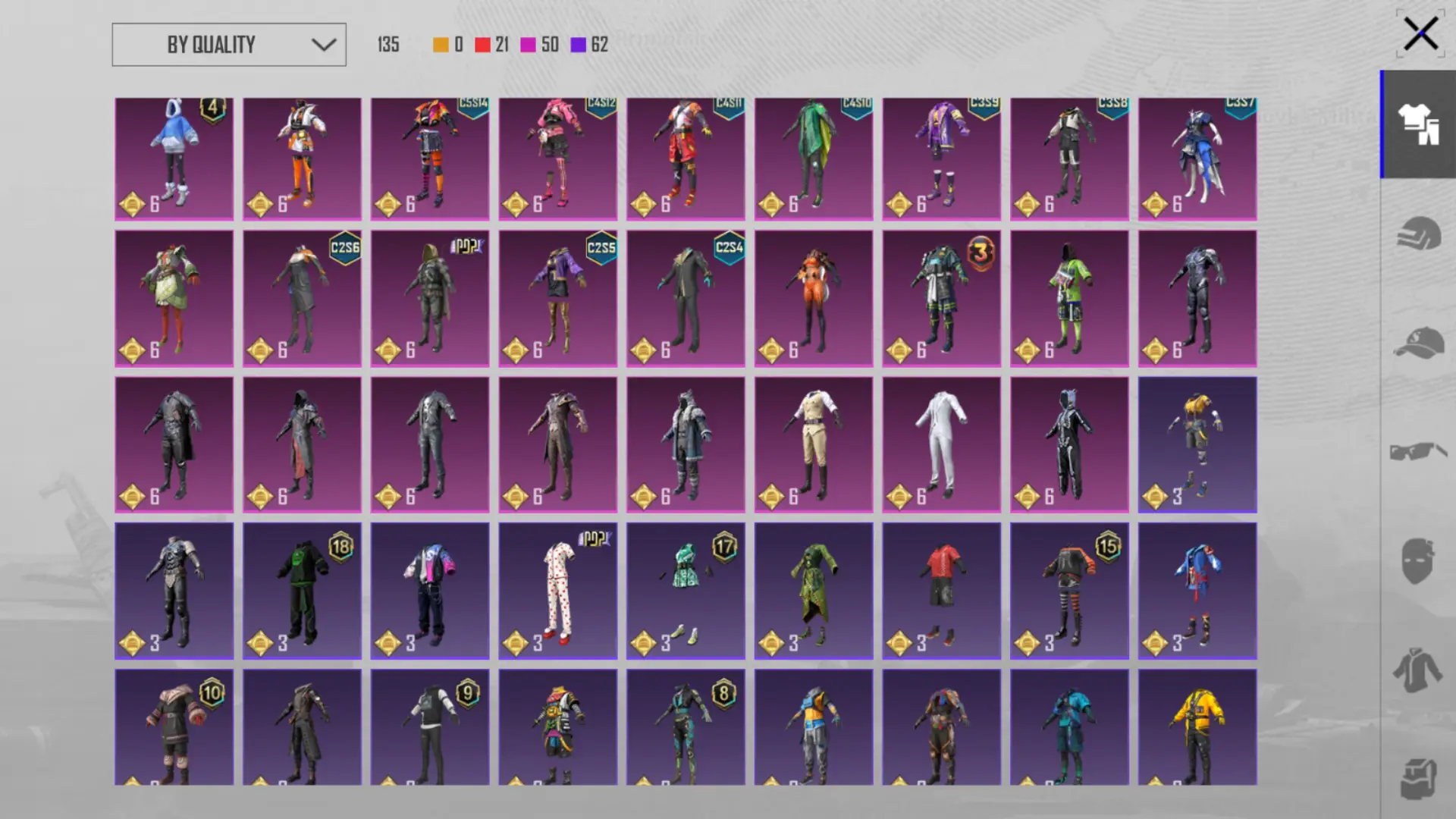Select the white jumpsuit outfit
This screenshot has width=1456, height=819.
[941, 444]
